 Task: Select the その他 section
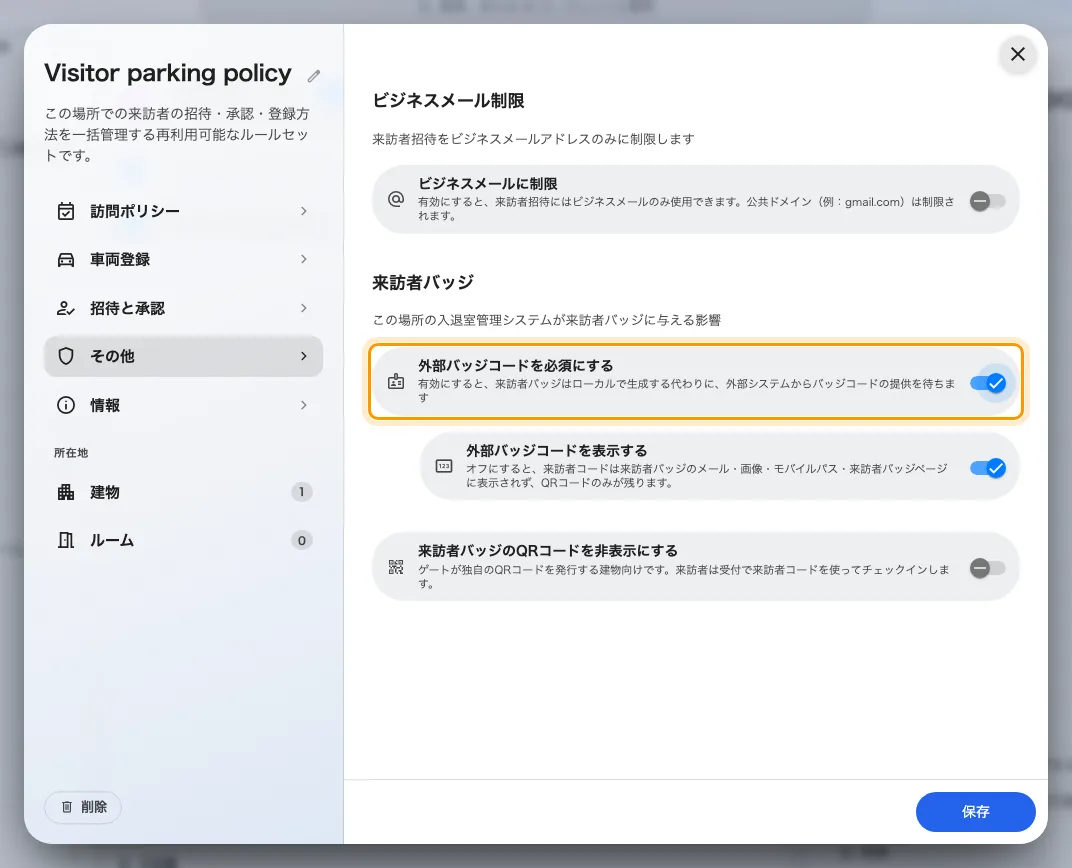pos(183,356)
